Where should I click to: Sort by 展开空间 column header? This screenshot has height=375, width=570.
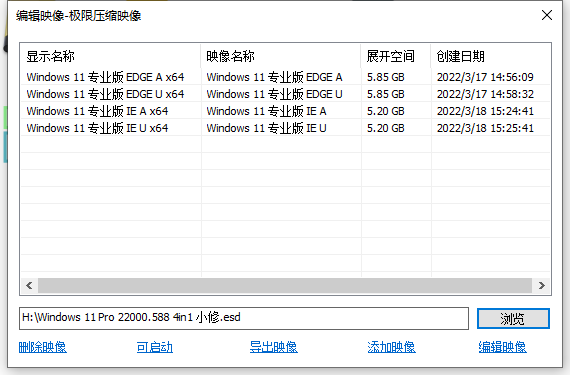coord(396,56)
